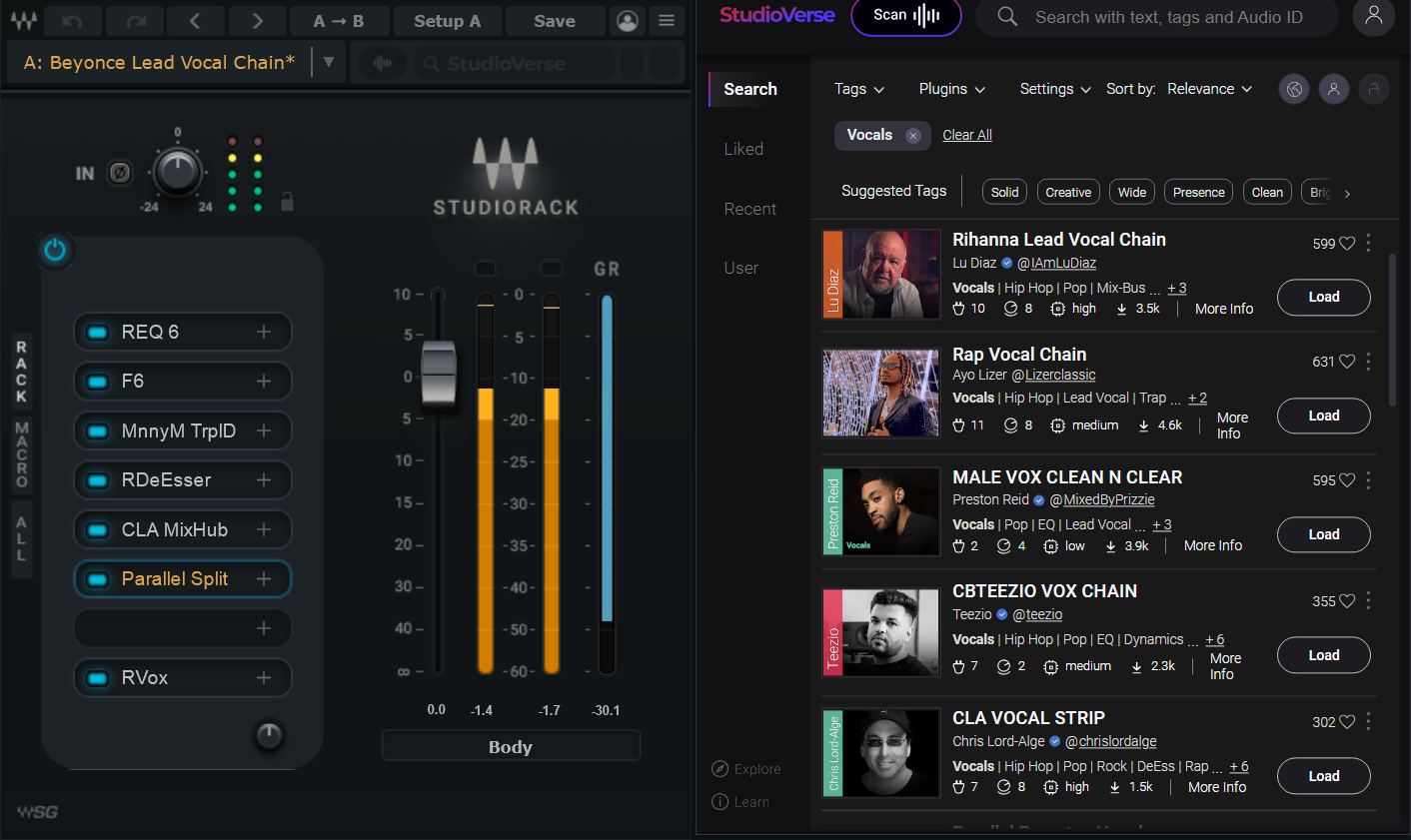Click the output level fader handle
Image resolution: width=1411 pixels, height=840 pixels.
click(439, 372)
